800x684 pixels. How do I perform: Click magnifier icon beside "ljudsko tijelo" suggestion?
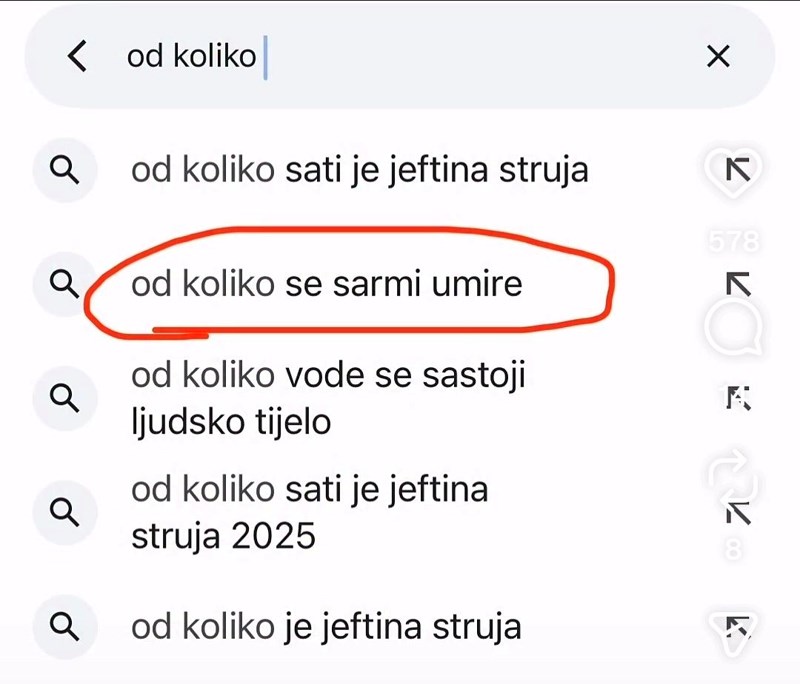pos(65,399)
